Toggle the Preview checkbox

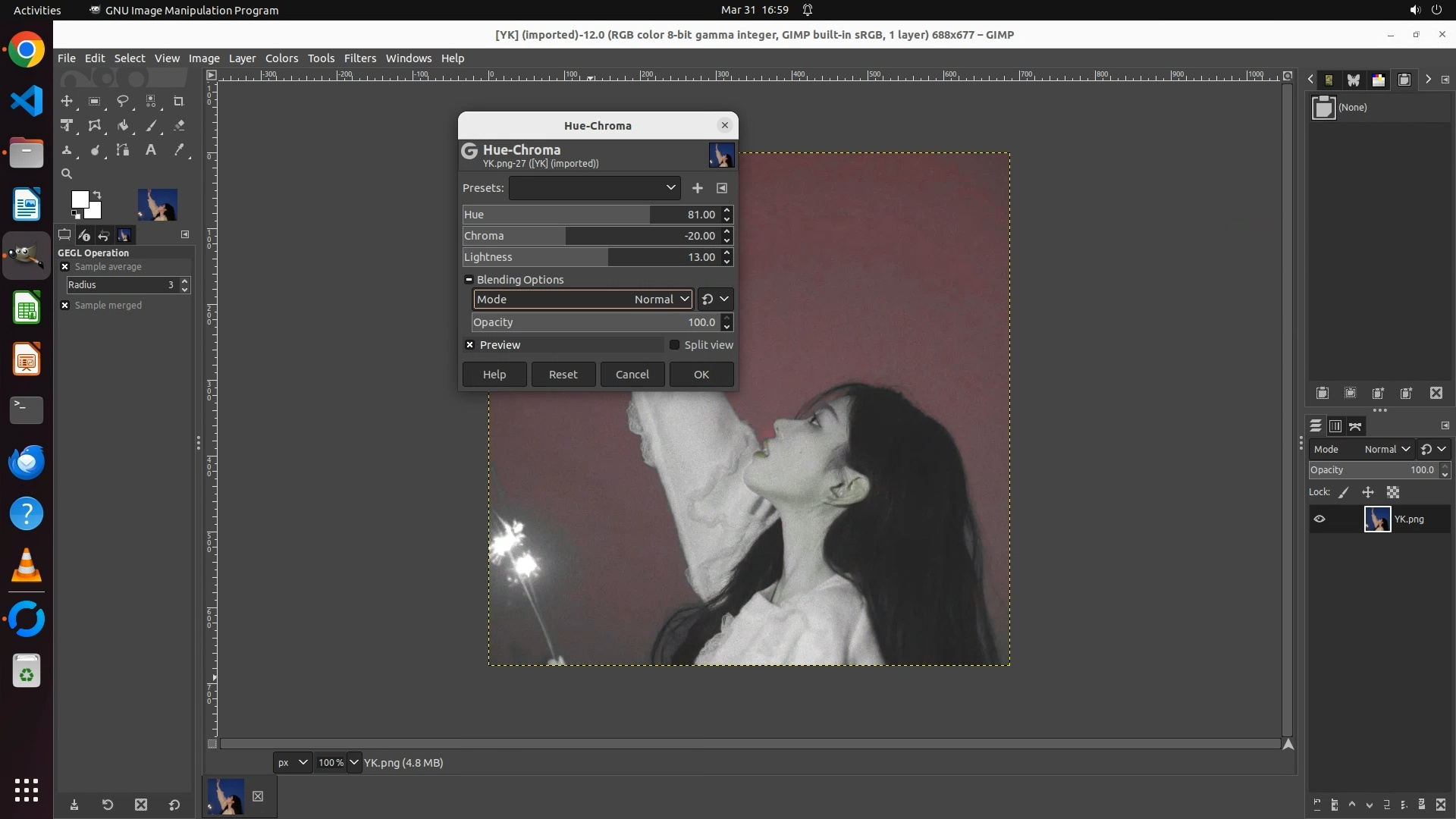(x=470, y=345)
